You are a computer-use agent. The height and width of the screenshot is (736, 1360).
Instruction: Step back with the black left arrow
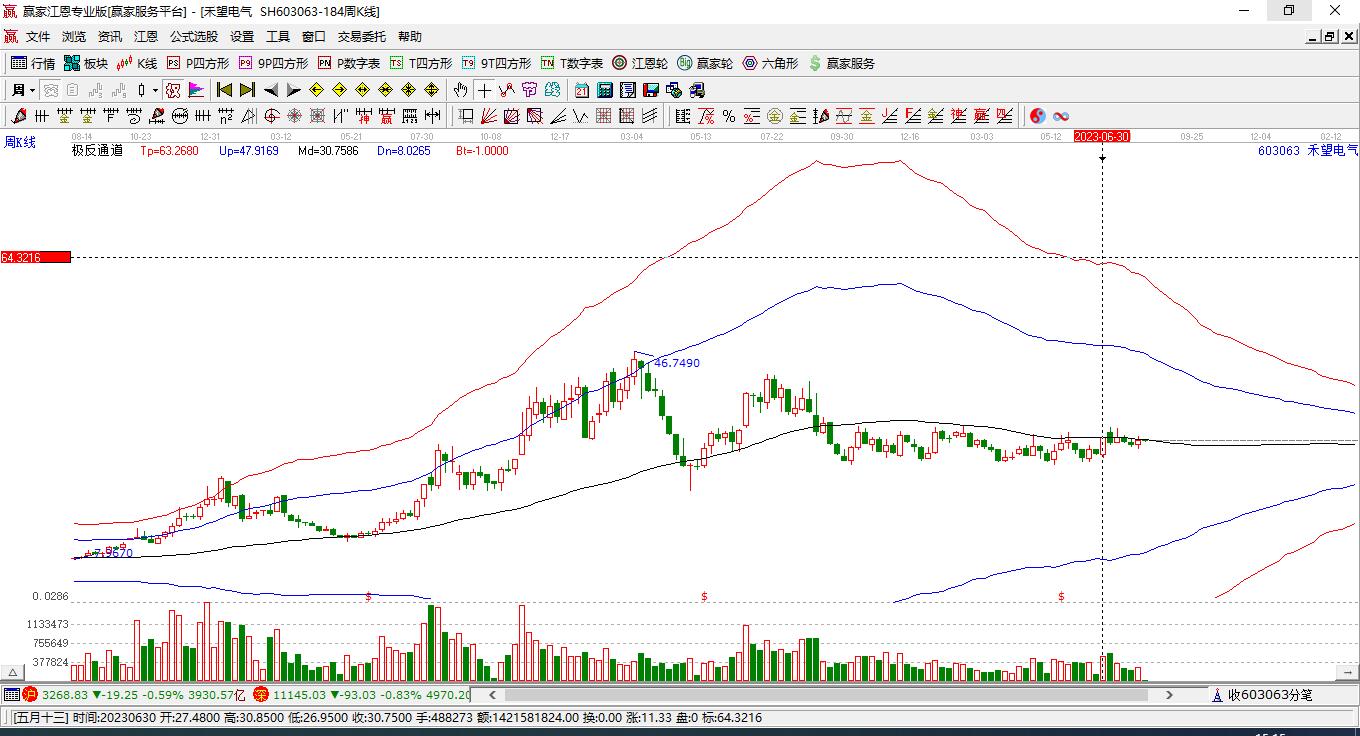point(271,90)
